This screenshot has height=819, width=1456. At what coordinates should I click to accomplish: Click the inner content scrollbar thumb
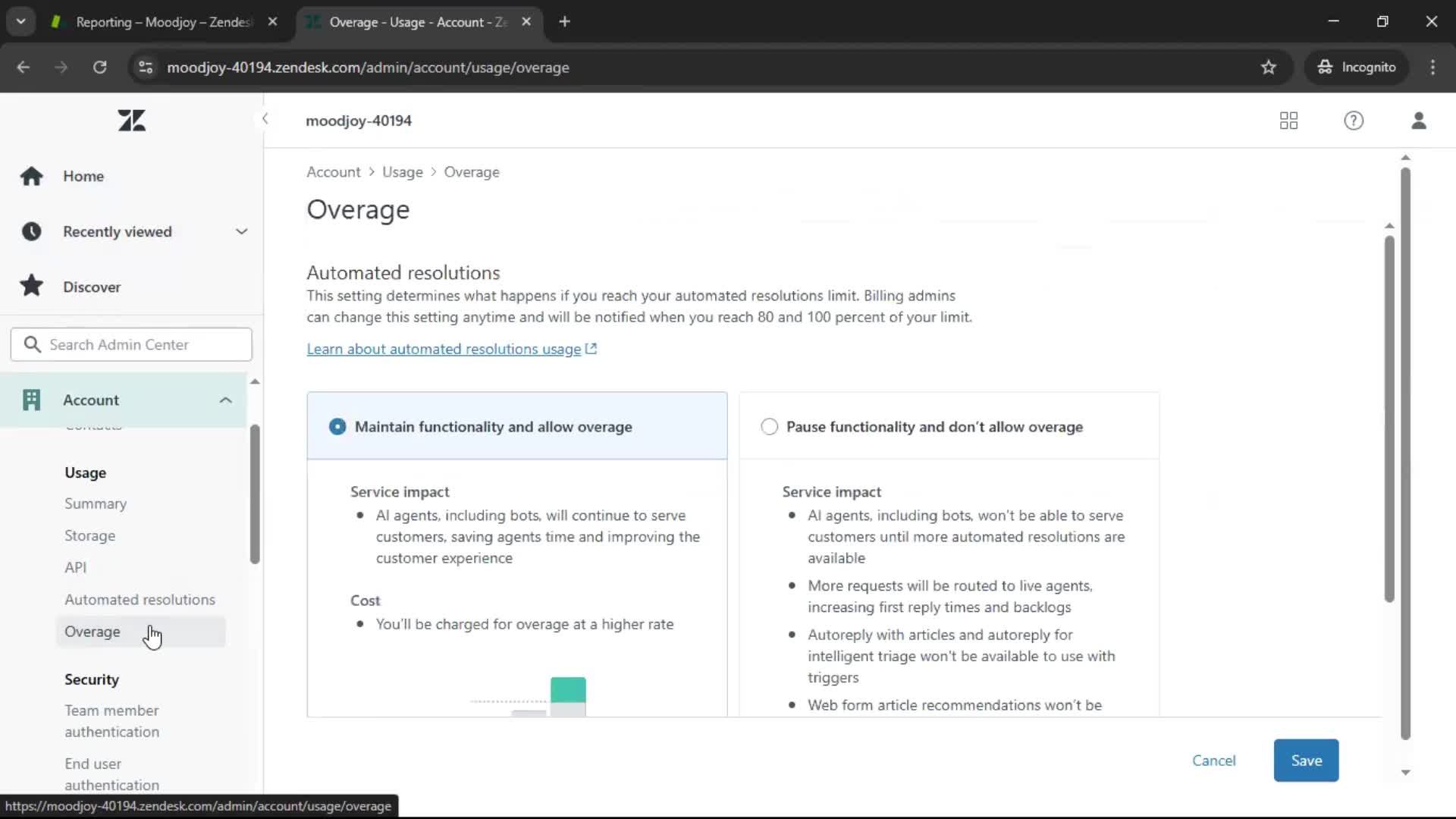(x=1389, y=419)
